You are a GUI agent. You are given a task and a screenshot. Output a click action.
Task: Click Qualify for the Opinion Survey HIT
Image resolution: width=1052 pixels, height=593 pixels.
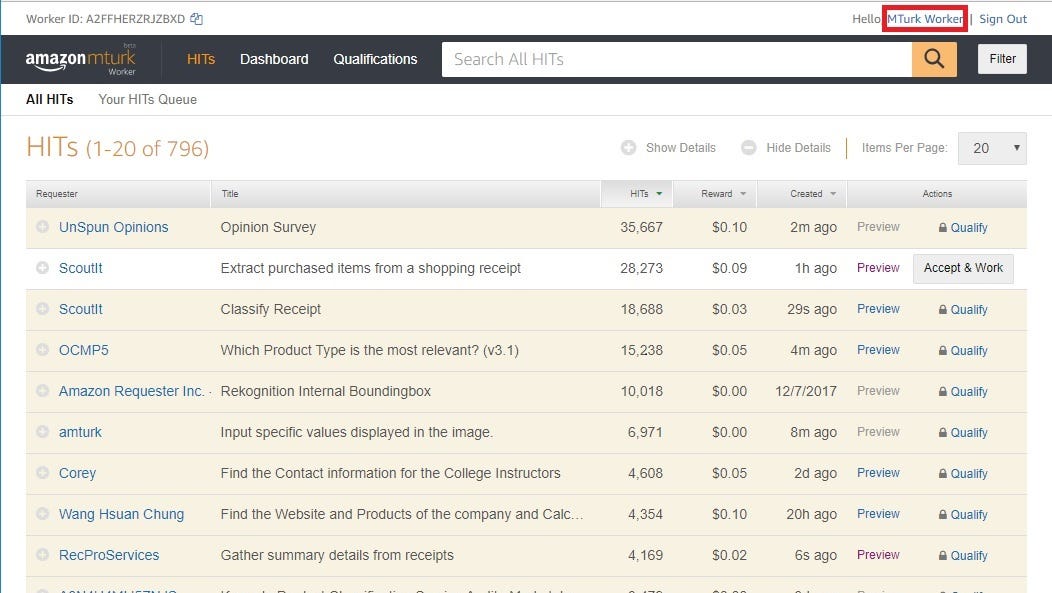pos(969,227)
